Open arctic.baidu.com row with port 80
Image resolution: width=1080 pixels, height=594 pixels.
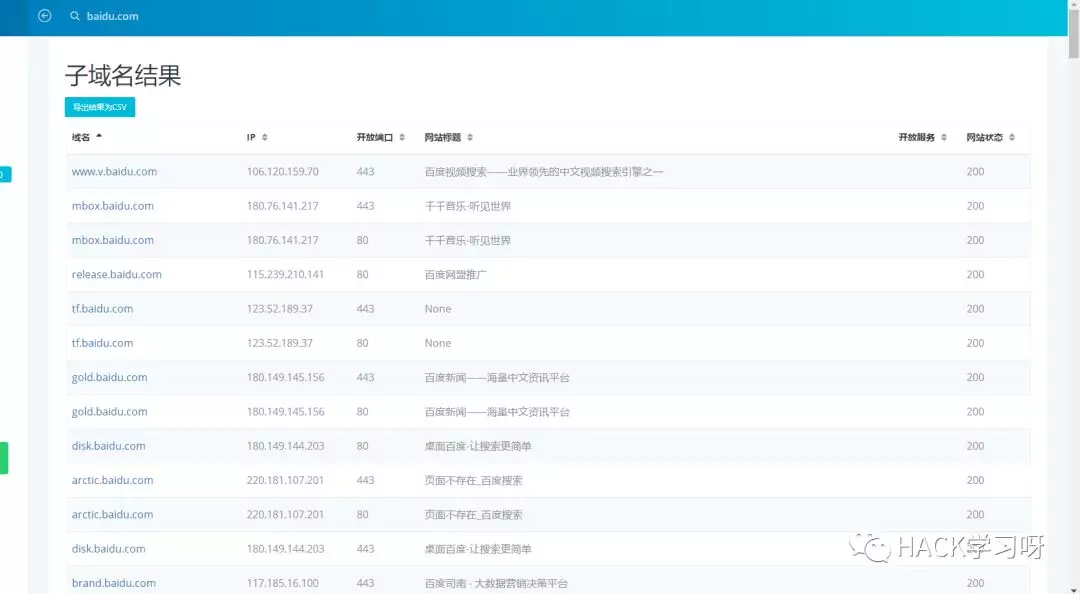click(112, 515)
